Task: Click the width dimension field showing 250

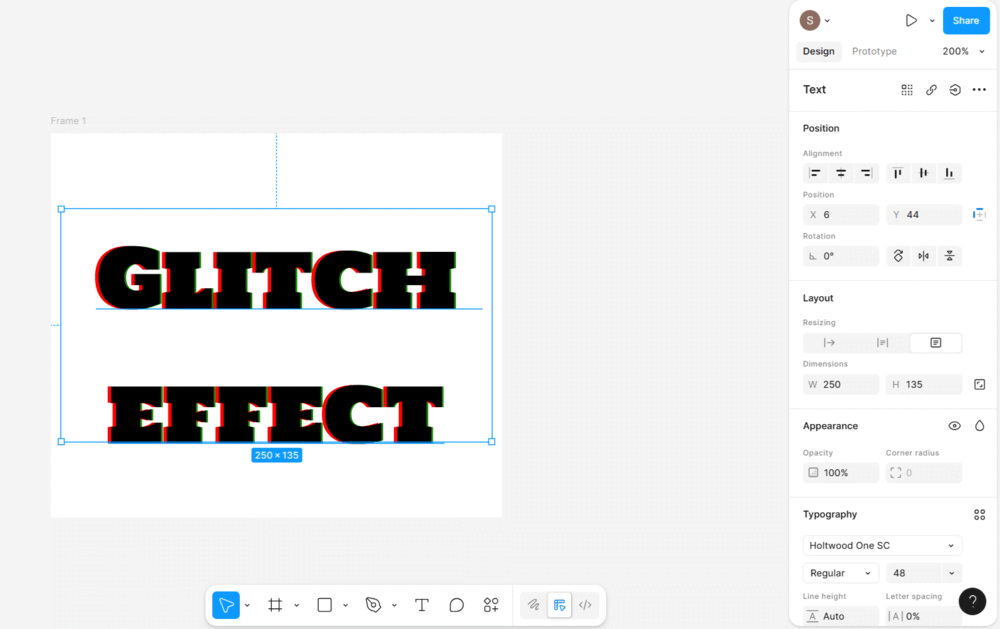Action: 841,384
